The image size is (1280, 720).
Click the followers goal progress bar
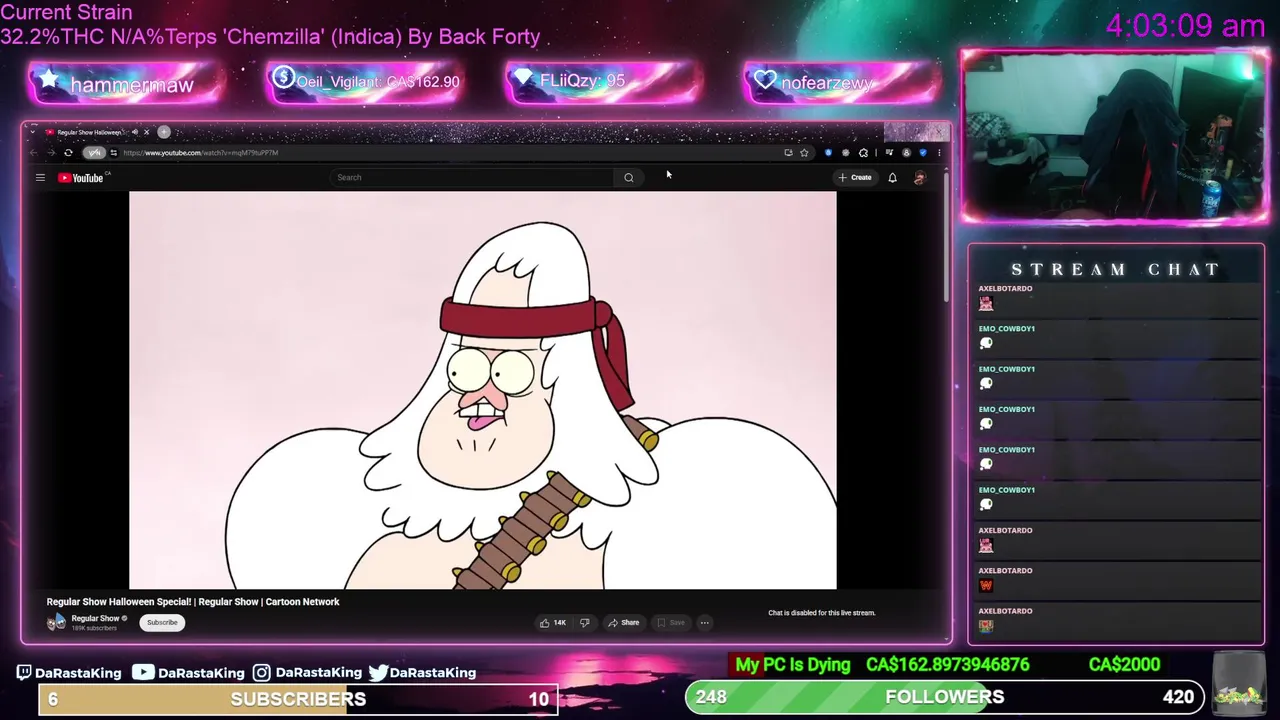pyautogui.click(x=945, y=697)
